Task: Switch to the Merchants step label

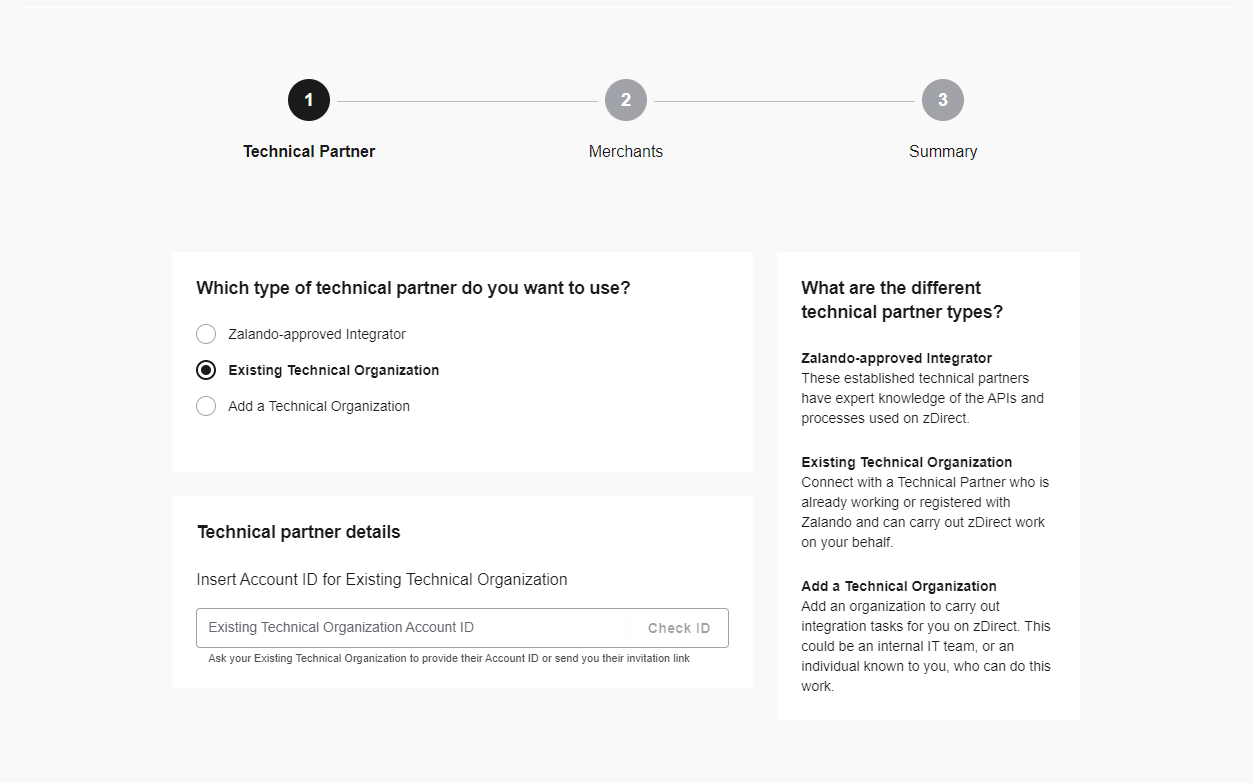Action: tap(626, 151)
